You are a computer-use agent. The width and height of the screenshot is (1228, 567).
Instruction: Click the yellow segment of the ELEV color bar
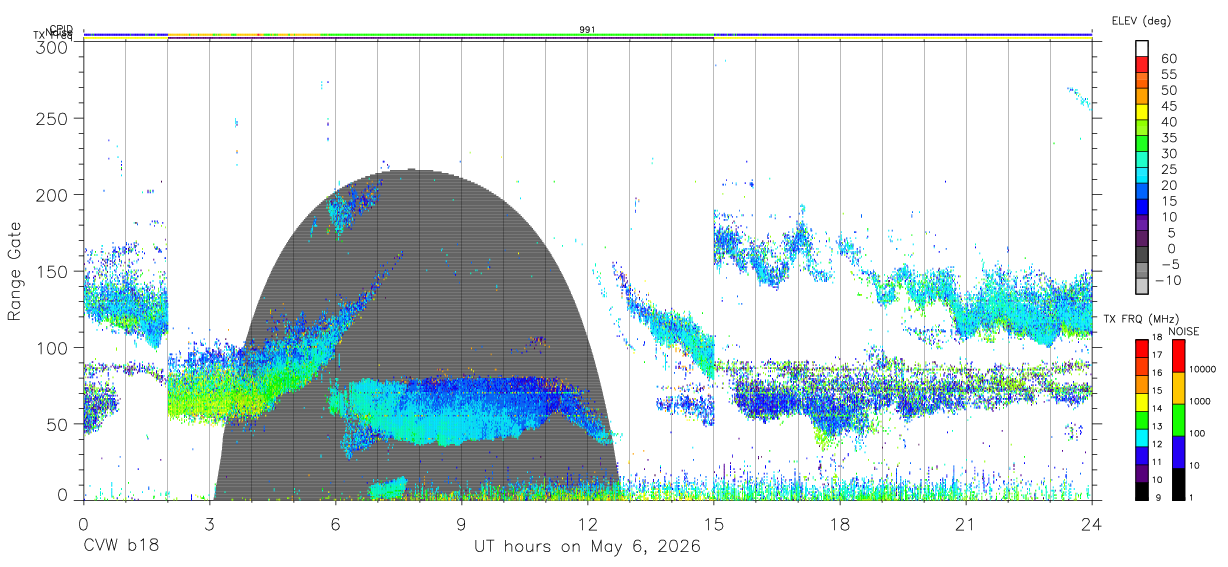[x=1143, y=111]
